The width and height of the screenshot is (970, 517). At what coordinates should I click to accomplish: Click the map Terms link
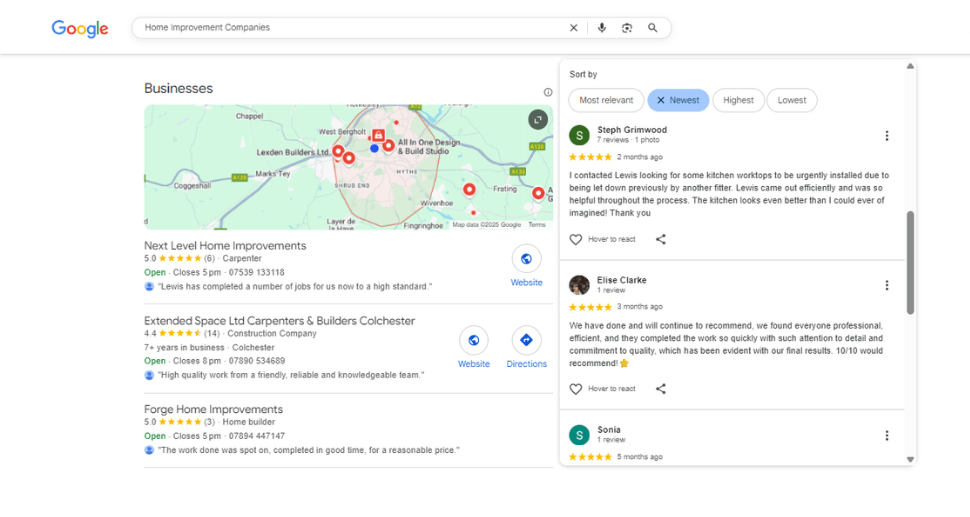[537, 225]
